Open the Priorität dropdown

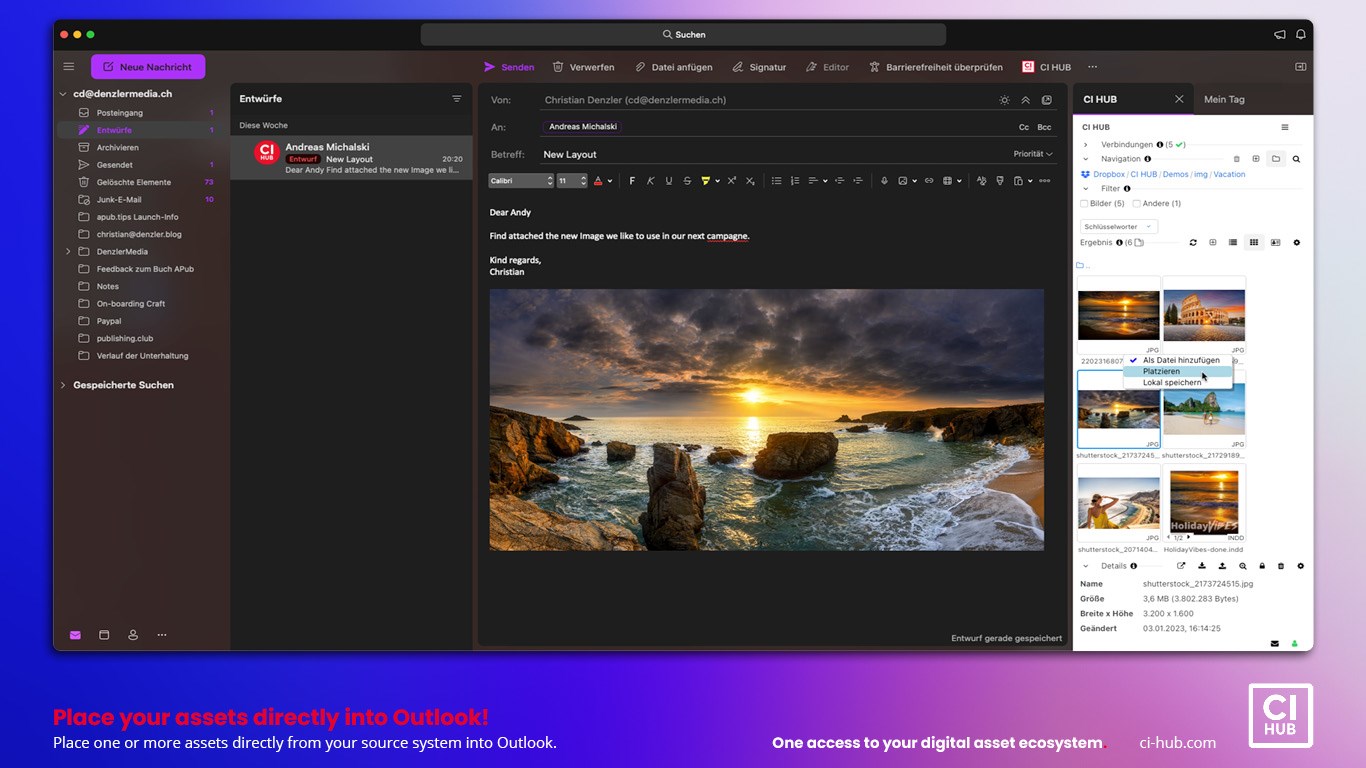pyautogui.click(x=1033, y=154)
